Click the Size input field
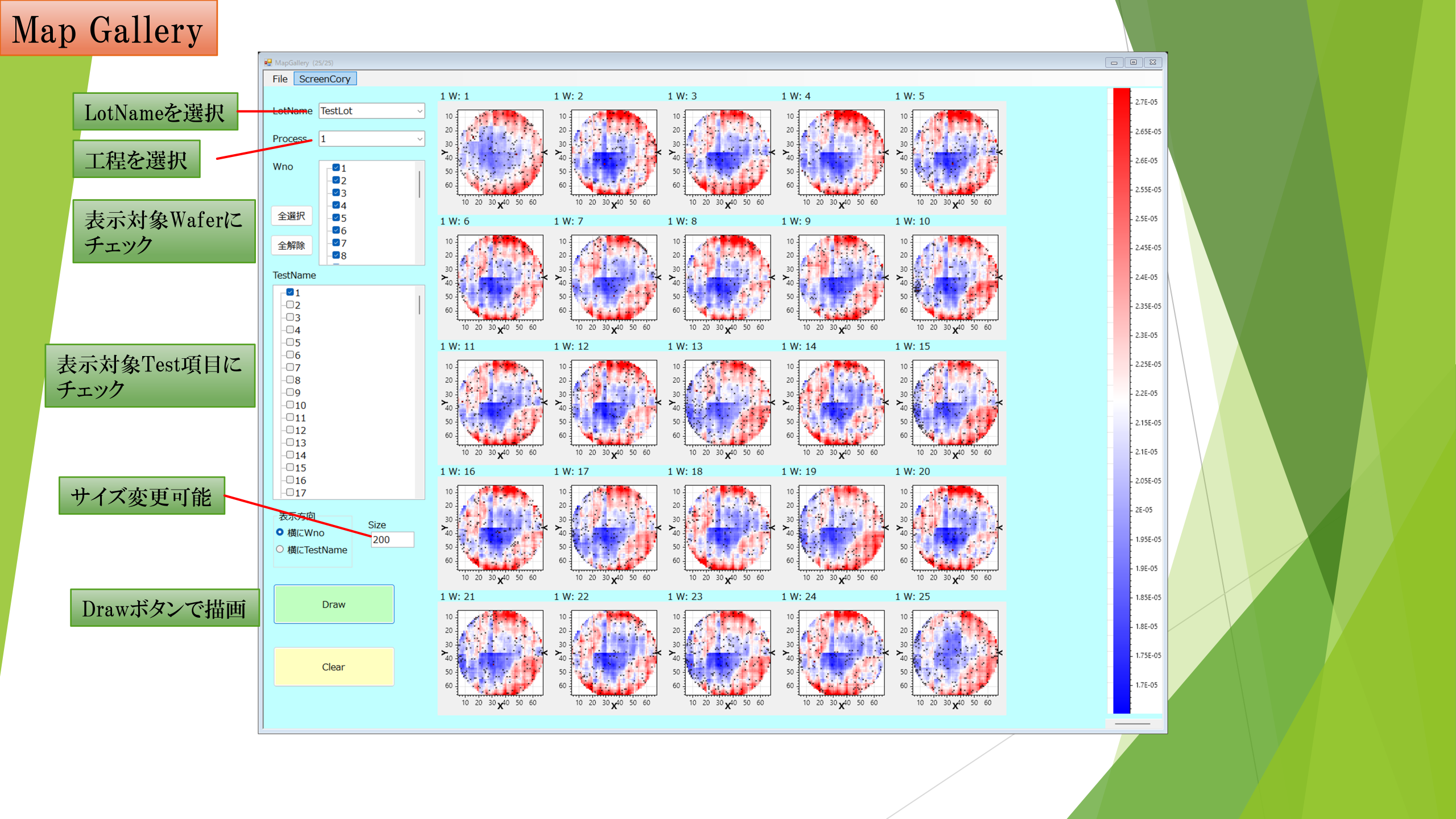The image size is (1456, 819). [392, 540]
